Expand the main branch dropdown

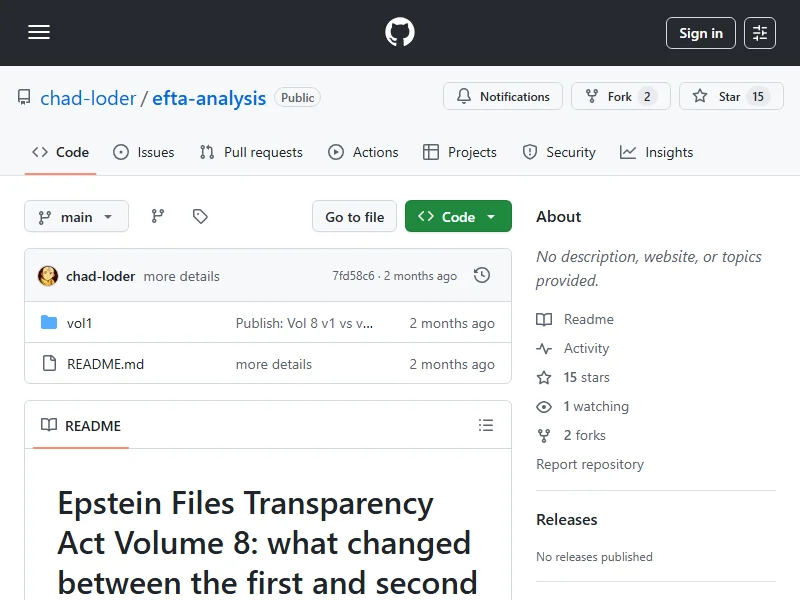[76, 217]
